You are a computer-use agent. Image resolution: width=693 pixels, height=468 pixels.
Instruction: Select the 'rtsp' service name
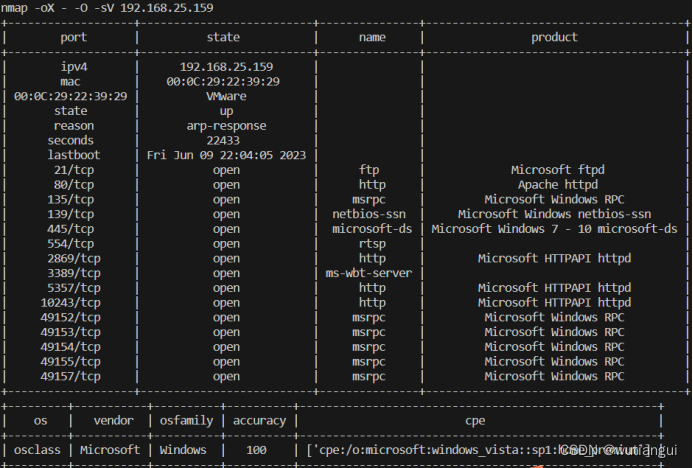pyautogui.click(x=372, y=244)
